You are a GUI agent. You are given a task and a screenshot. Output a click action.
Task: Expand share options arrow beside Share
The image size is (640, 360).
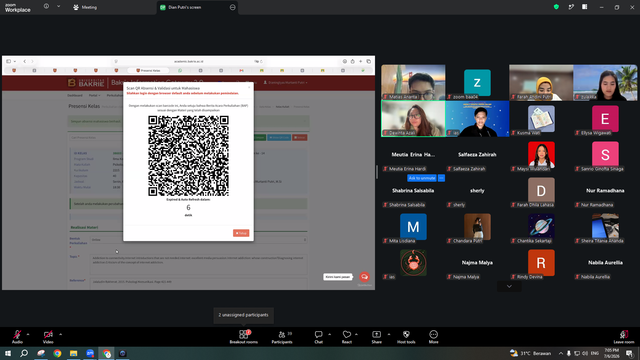(389, 334)
